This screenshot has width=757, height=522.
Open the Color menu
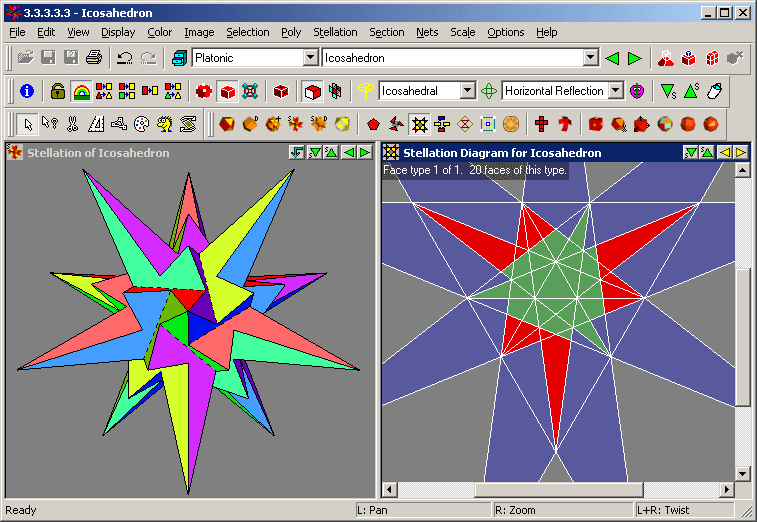coord(160,32)
